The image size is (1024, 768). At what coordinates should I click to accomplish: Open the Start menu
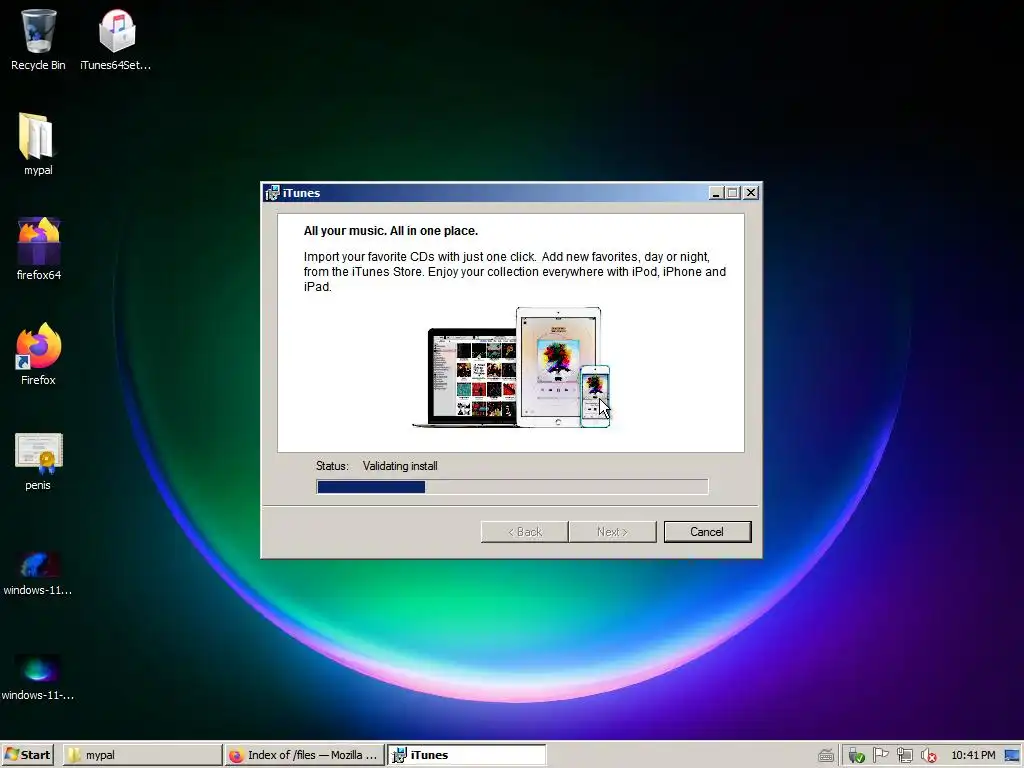tap(27, 755)
